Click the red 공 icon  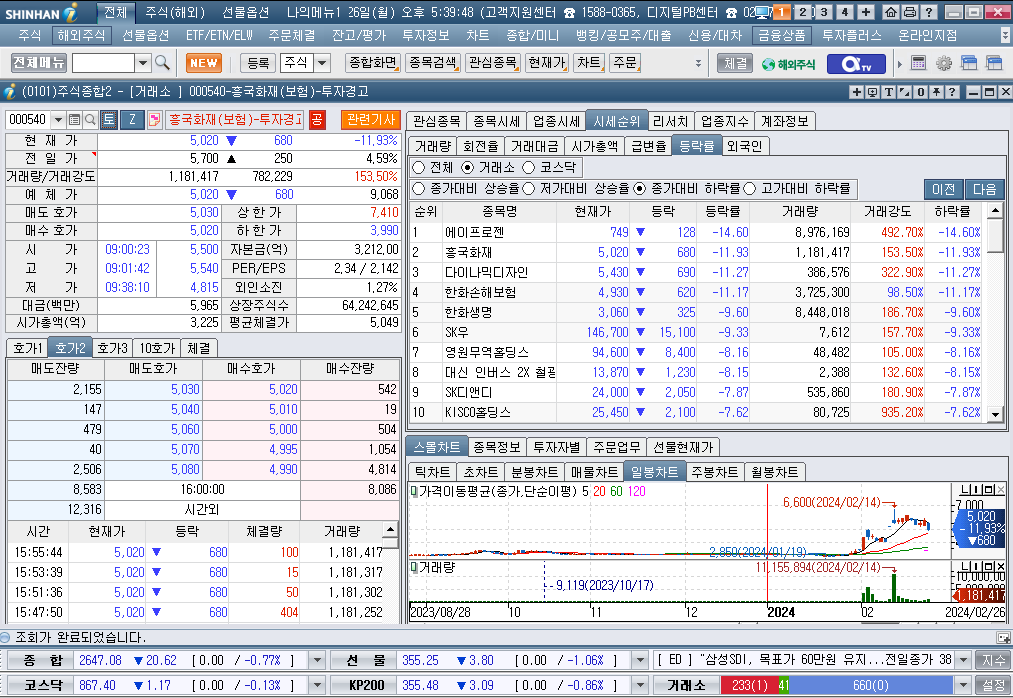point(317,120)
